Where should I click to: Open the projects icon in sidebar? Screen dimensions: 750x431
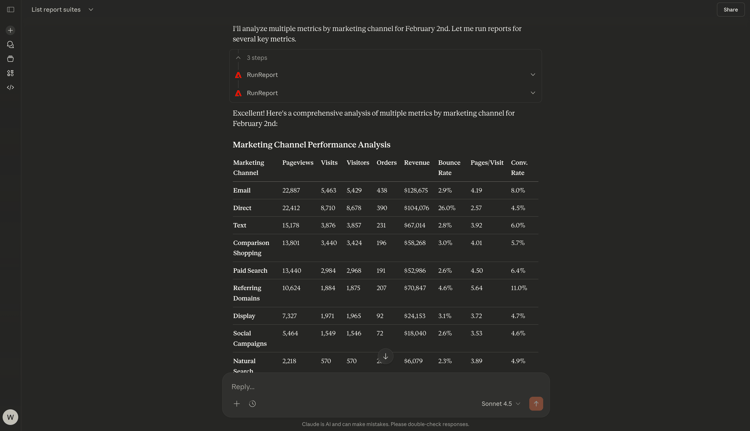coord(11,59)
